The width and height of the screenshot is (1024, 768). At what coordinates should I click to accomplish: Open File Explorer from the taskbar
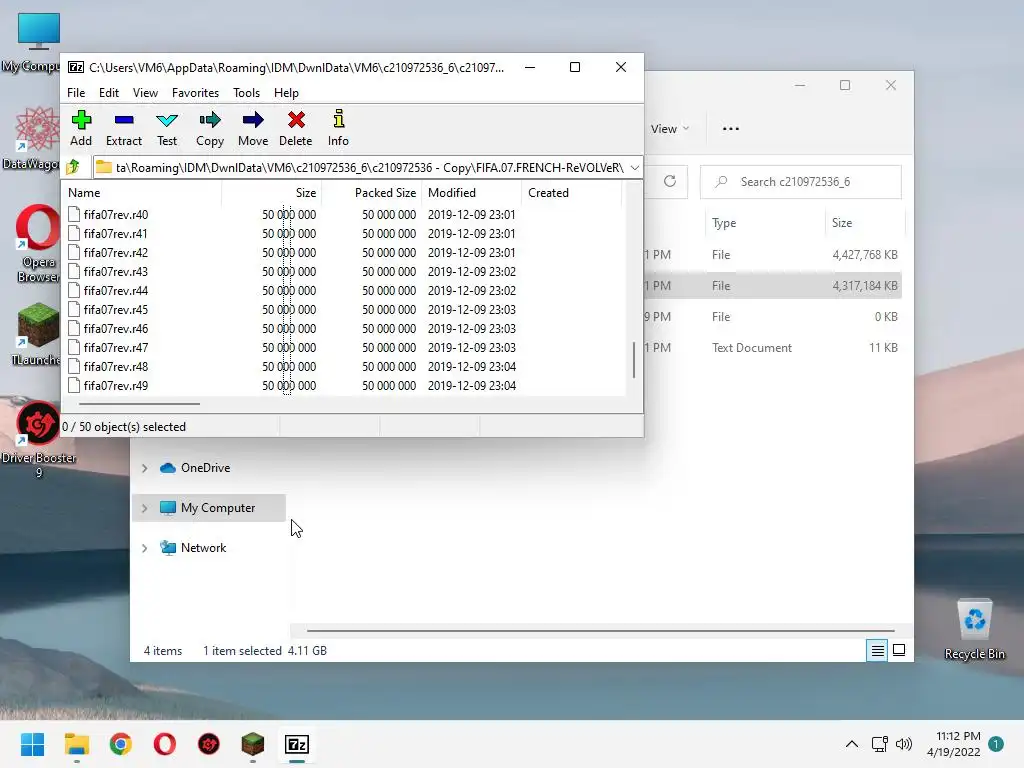click(76, 744)
